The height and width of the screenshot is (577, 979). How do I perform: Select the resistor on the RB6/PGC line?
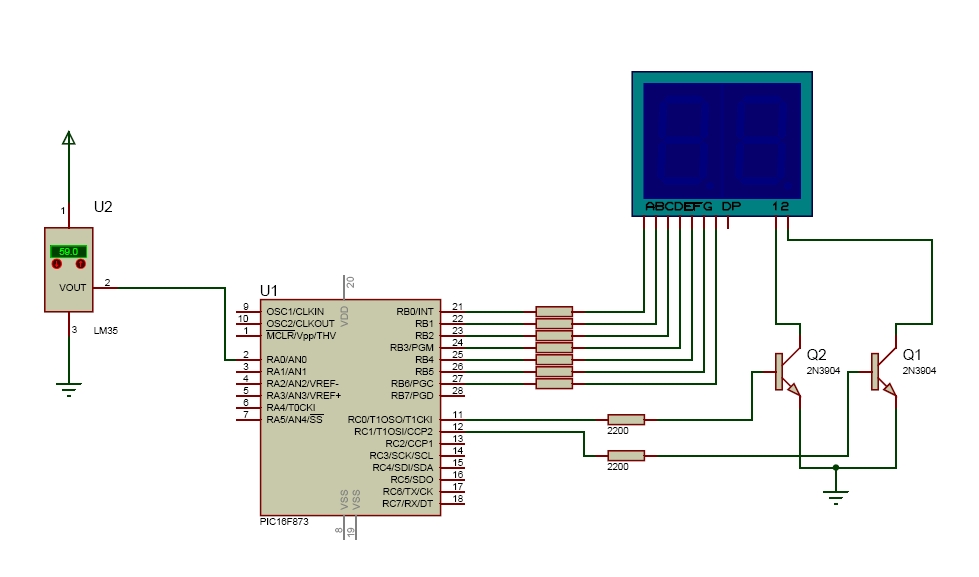tap(554, 383)
